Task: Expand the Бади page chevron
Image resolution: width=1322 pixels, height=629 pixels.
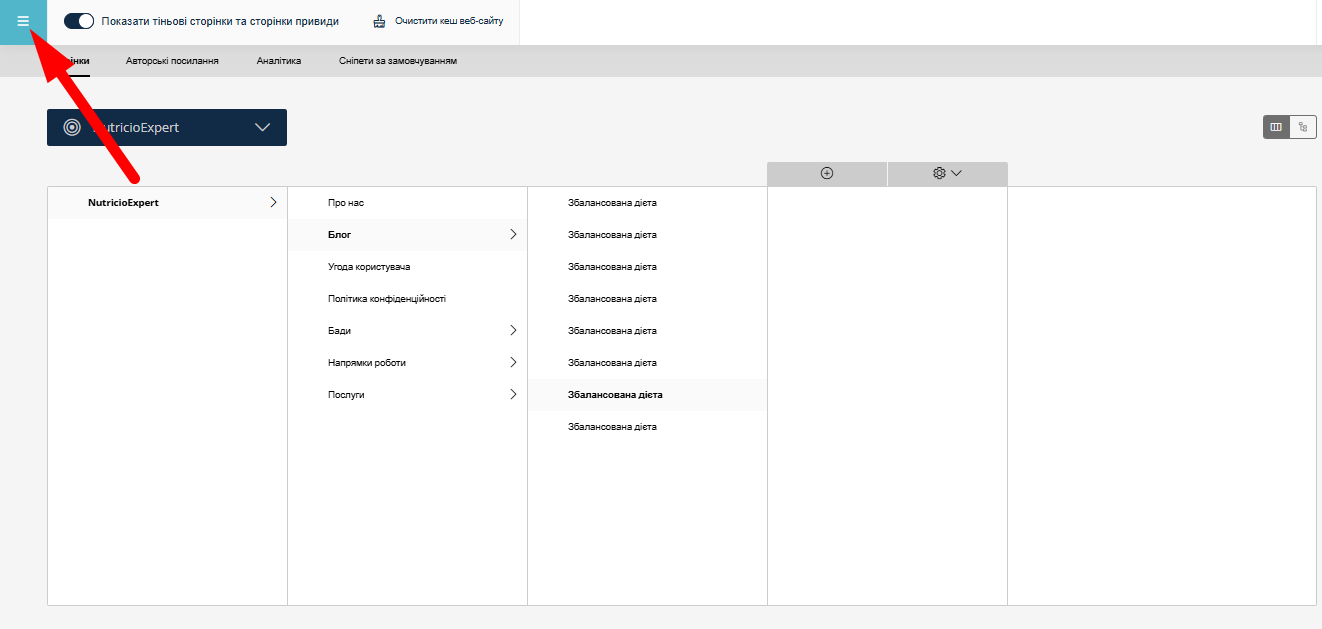Action: 513,331
